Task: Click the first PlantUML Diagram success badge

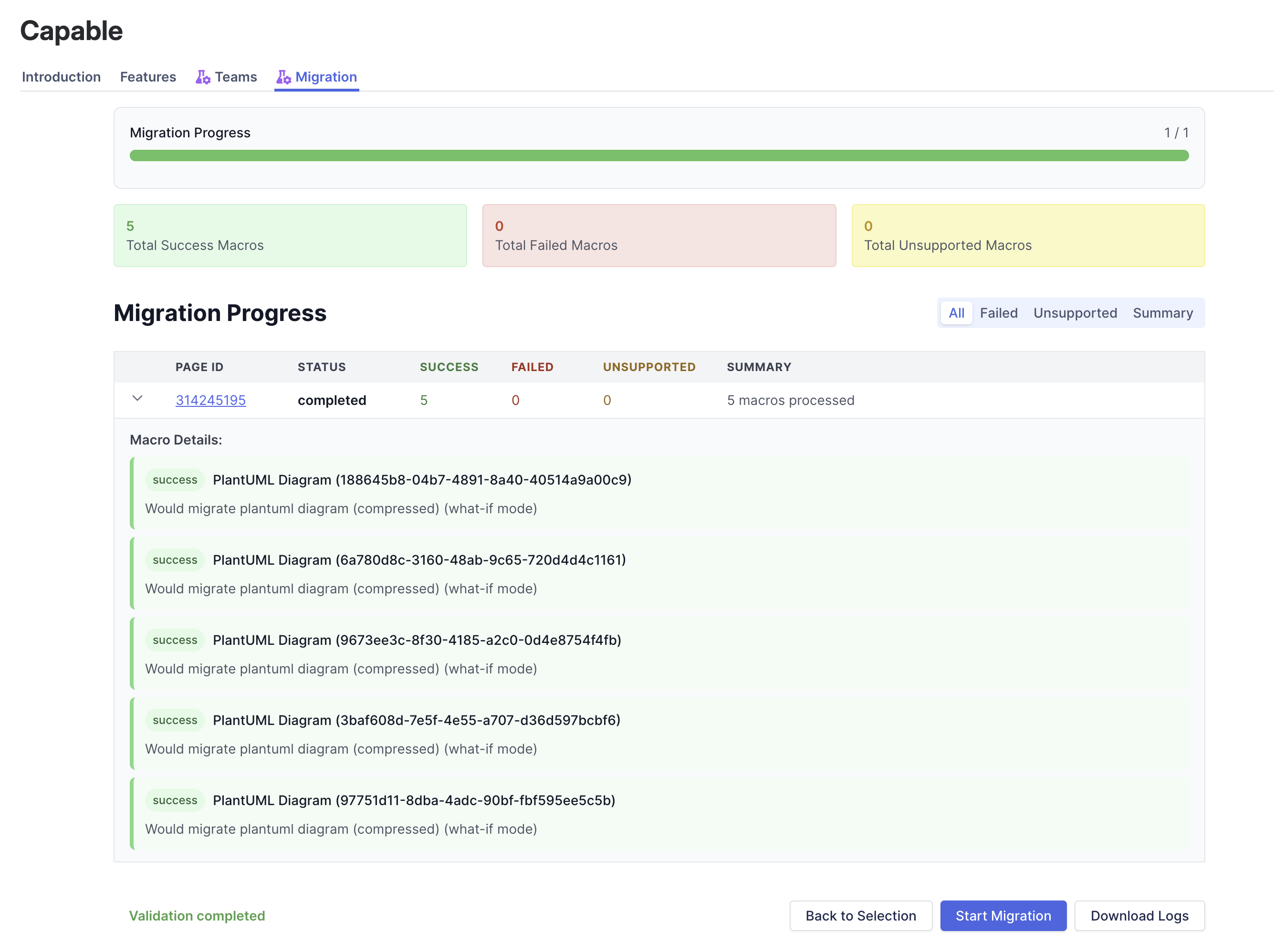Action: pyautogui.click(x=175, y=479)
